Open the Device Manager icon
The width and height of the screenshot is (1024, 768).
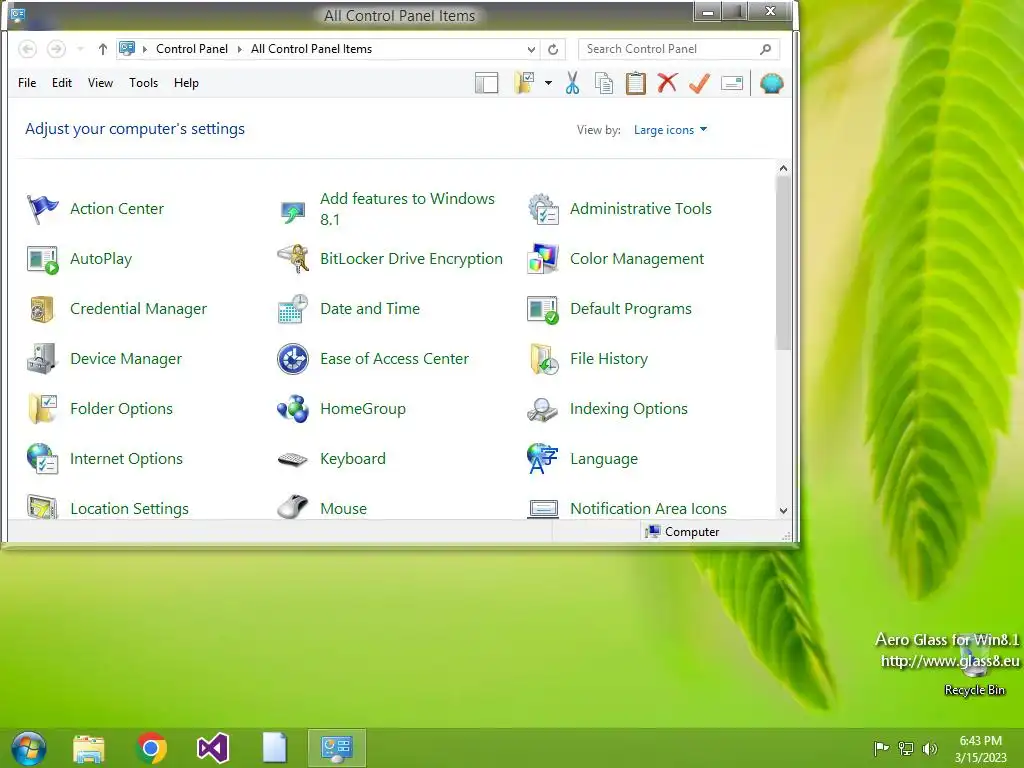coord(42,359)
